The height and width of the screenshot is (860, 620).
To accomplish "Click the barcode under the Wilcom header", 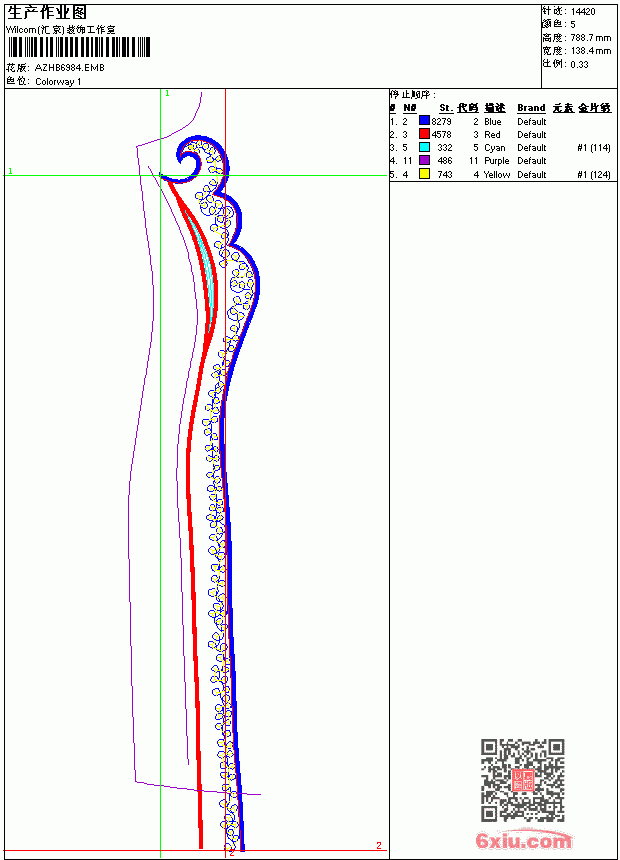I will 78,47.
